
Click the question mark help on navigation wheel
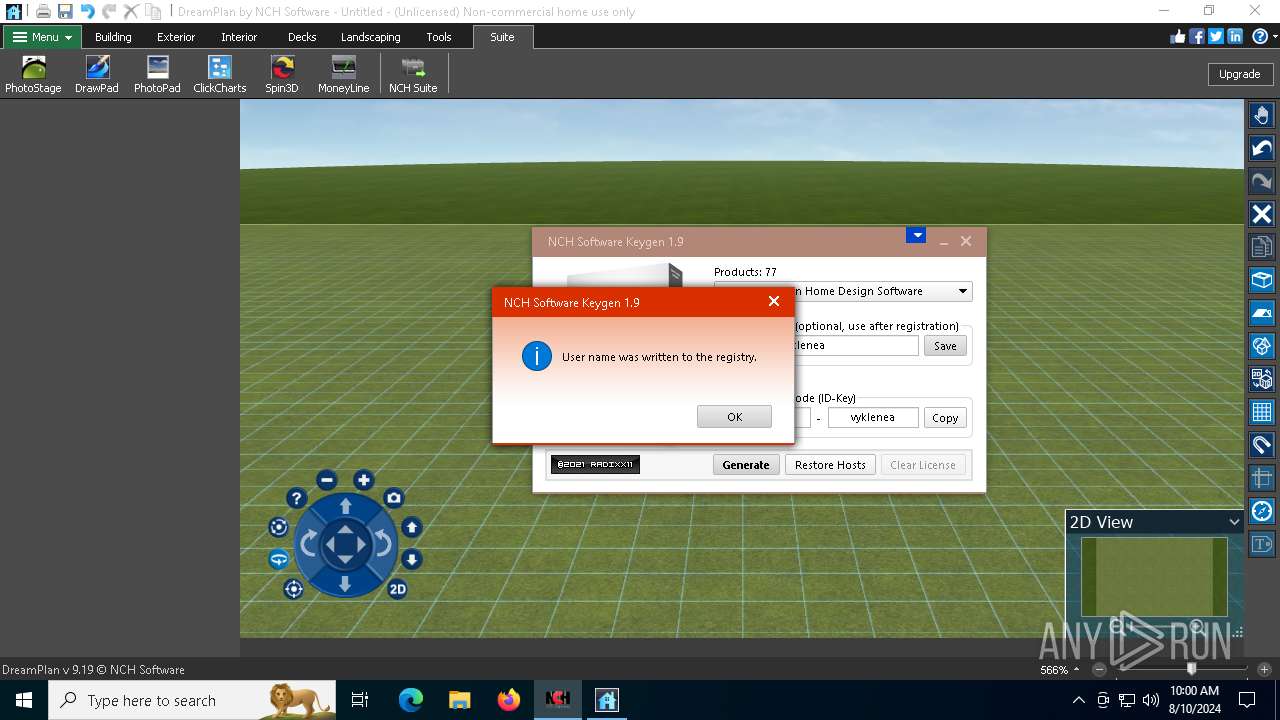[296, 498]
